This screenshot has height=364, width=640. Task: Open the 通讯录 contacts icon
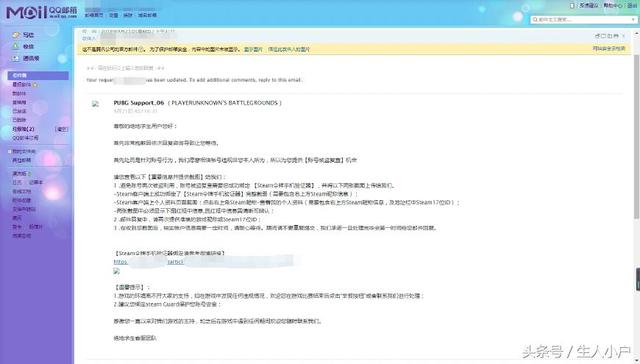(16, 59)
